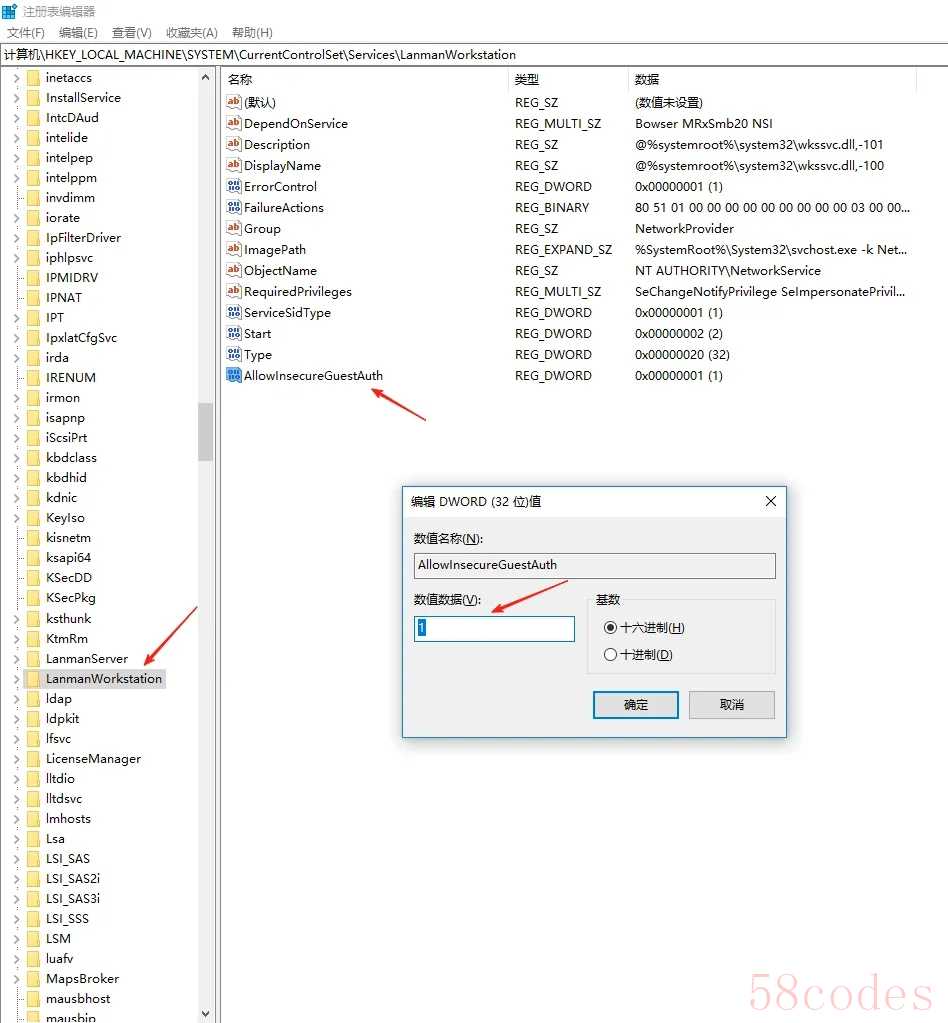Click the Lsa key folder icon

click(x=33, y=839)
